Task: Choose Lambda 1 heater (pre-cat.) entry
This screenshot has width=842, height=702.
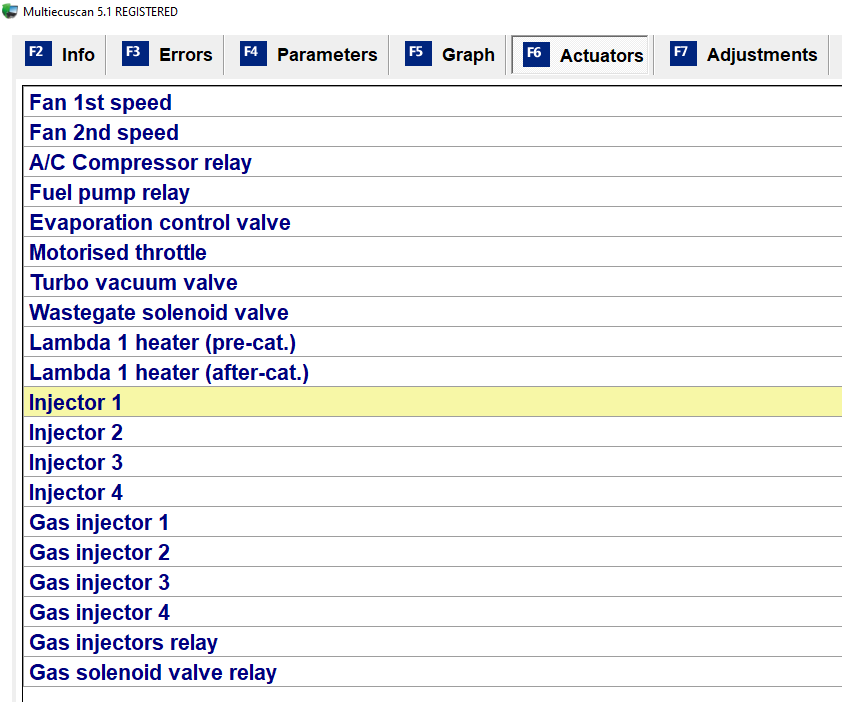Action: pyautogui.click(x=432, y=342)
